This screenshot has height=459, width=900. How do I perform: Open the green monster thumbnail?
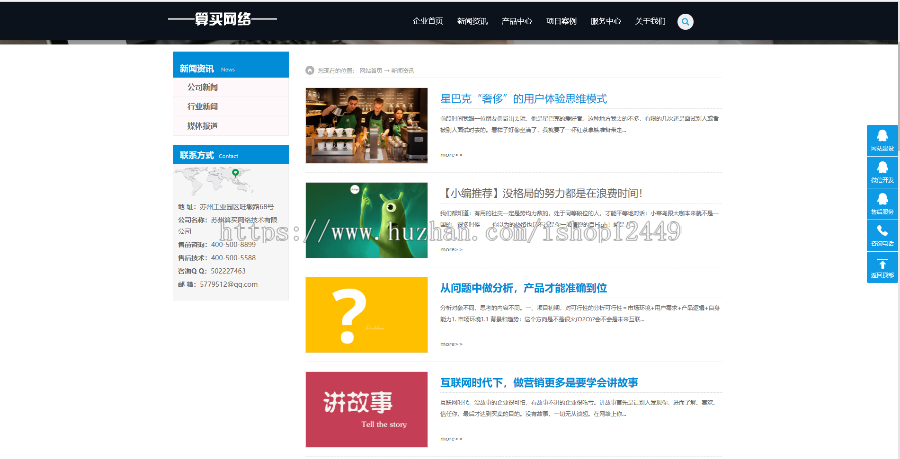click(367, 220)
